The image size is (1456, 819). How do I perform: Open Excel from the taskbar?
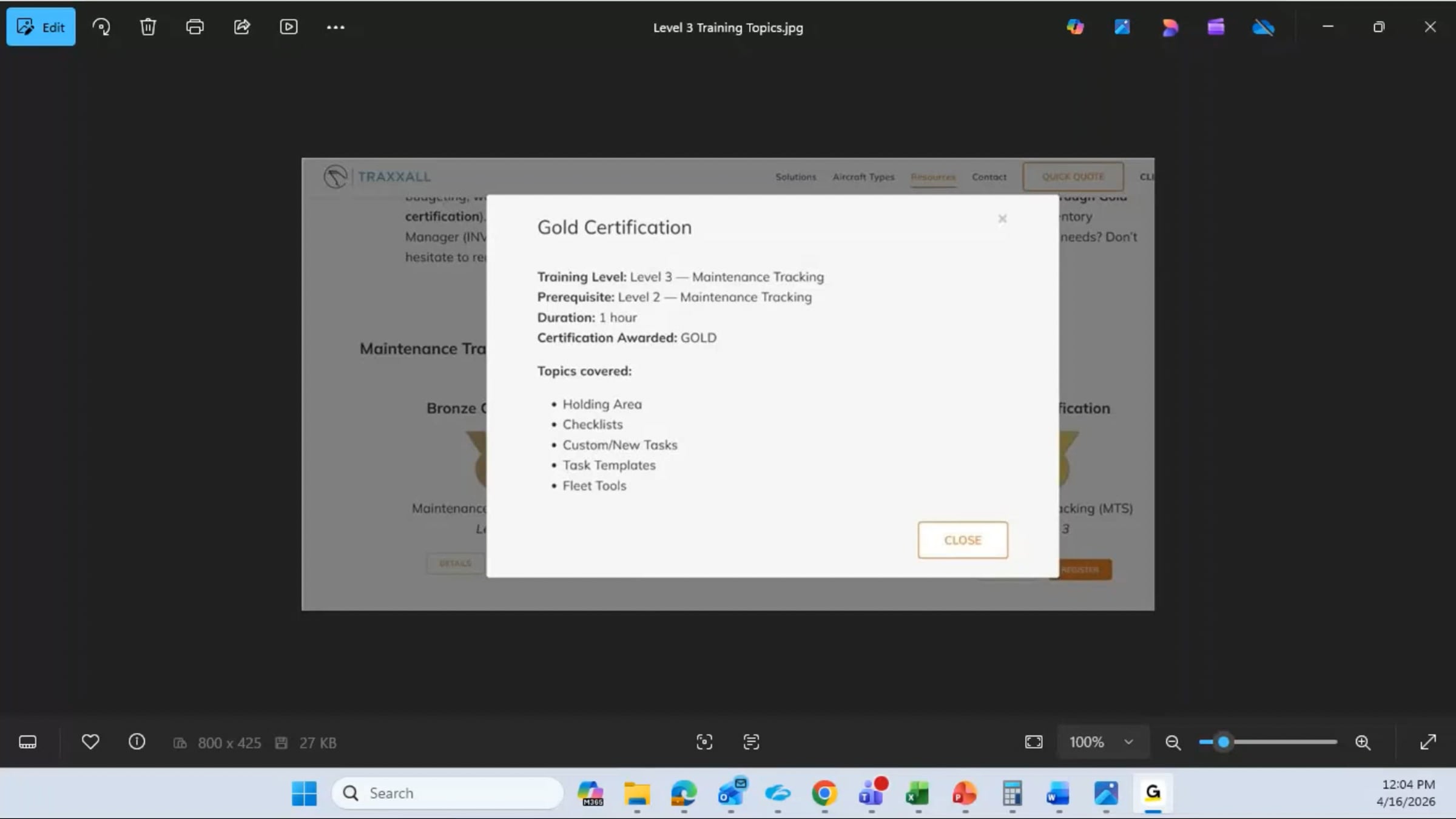coord(918,793)
